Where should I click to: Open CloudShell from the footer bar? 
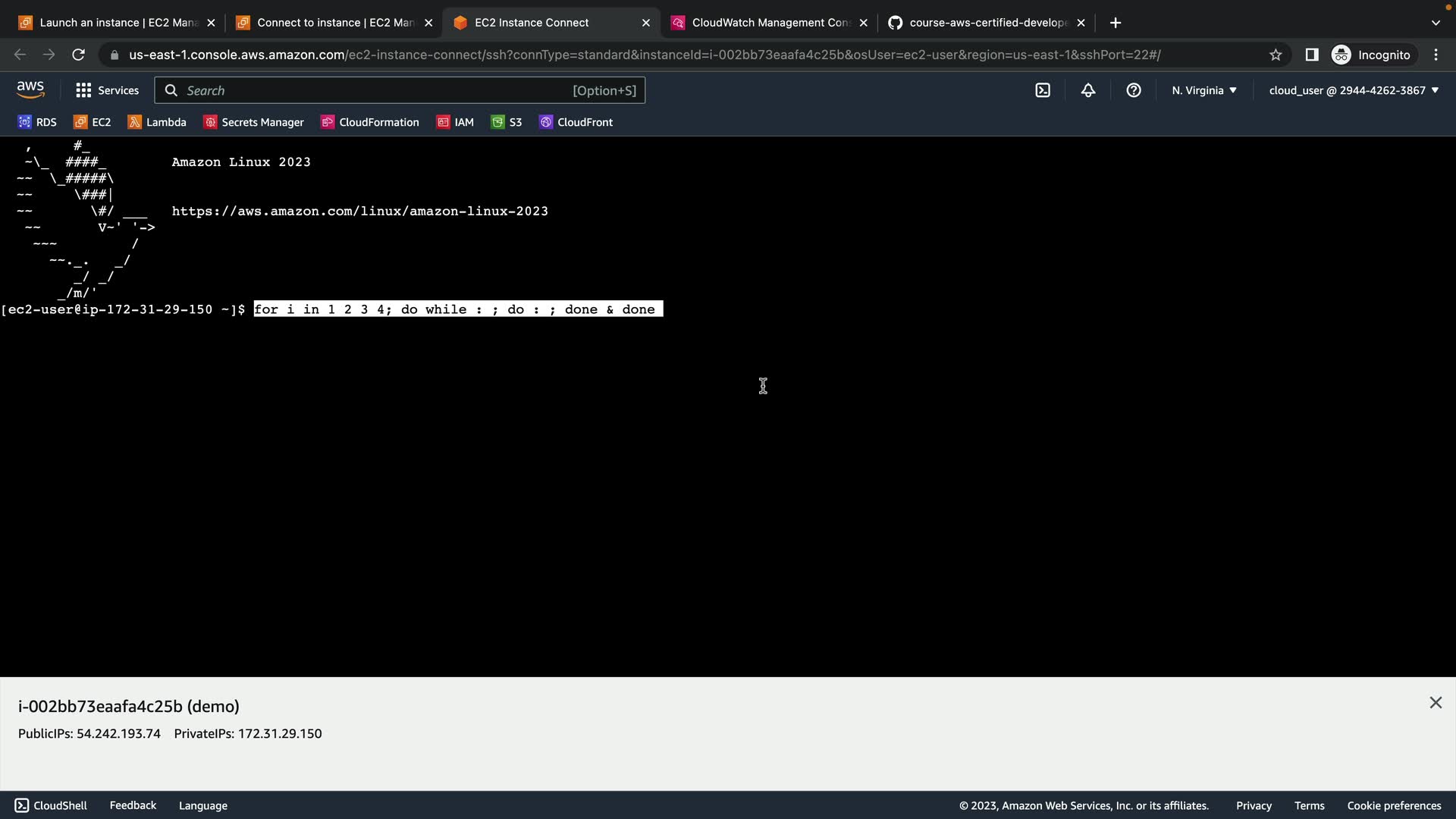click(x=51, y=805)
